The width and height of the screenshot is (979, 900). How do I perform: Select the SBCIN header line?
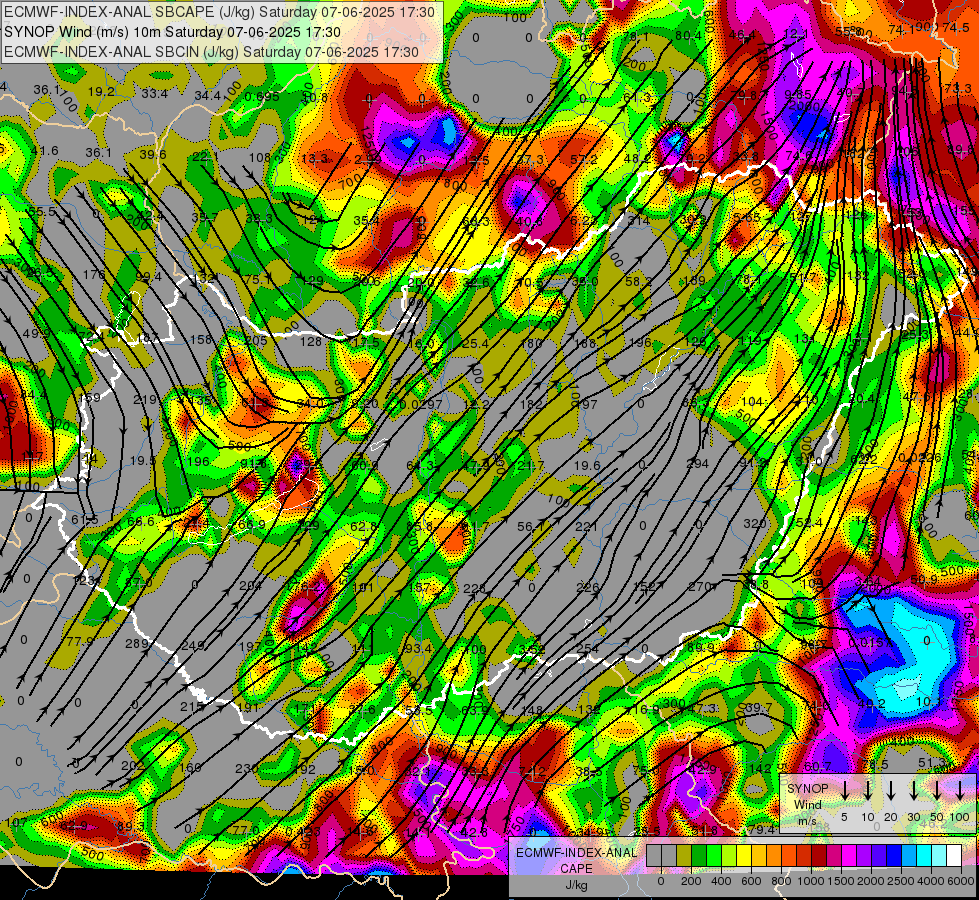click(211, 52)
